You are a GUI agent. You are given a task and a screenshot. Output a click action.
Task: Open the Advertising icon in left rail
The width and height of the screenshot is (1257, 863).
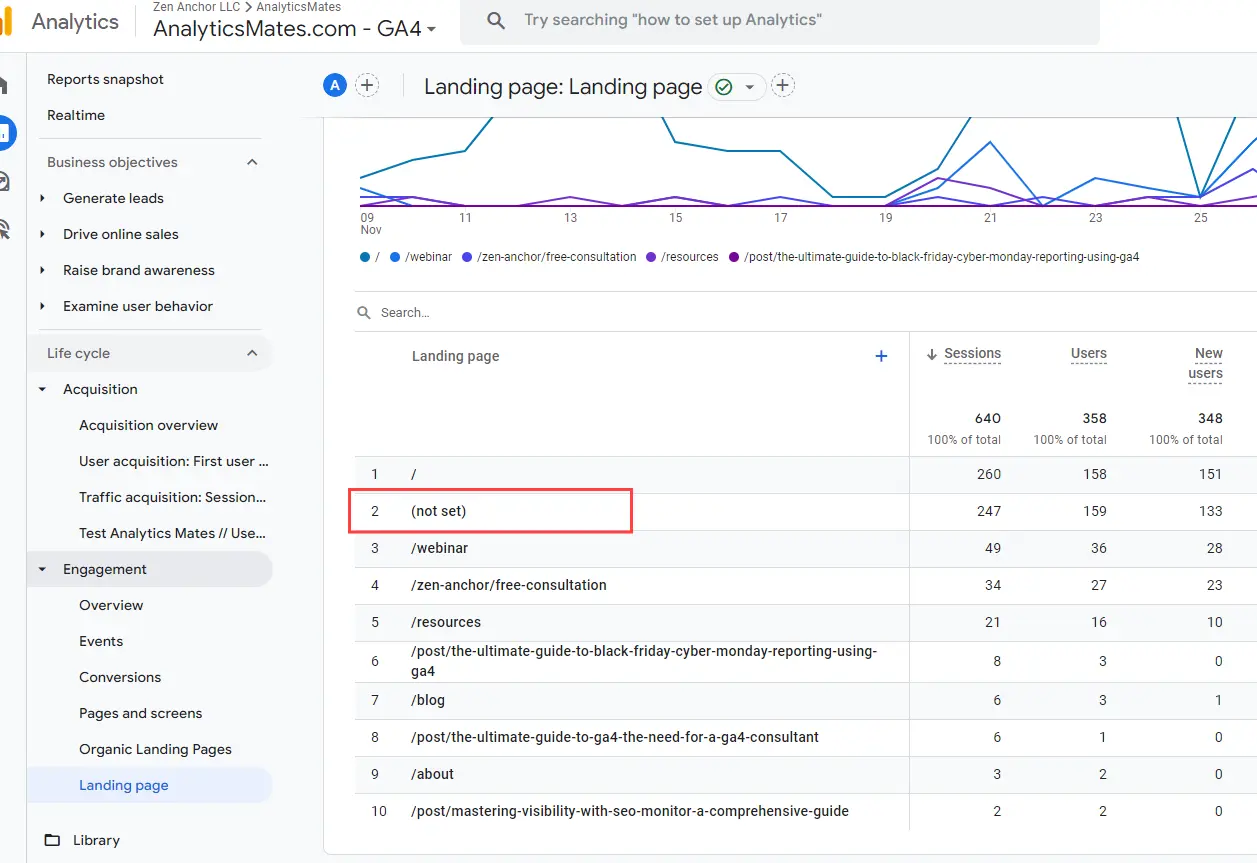point(5,229)
